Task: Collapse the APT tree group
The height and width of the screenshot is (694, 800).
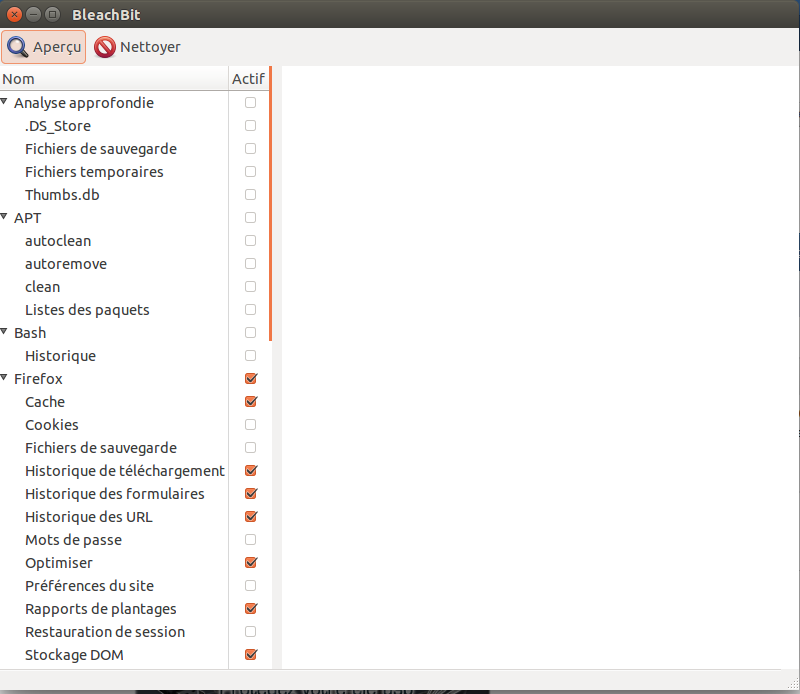Action: point(4,216)
